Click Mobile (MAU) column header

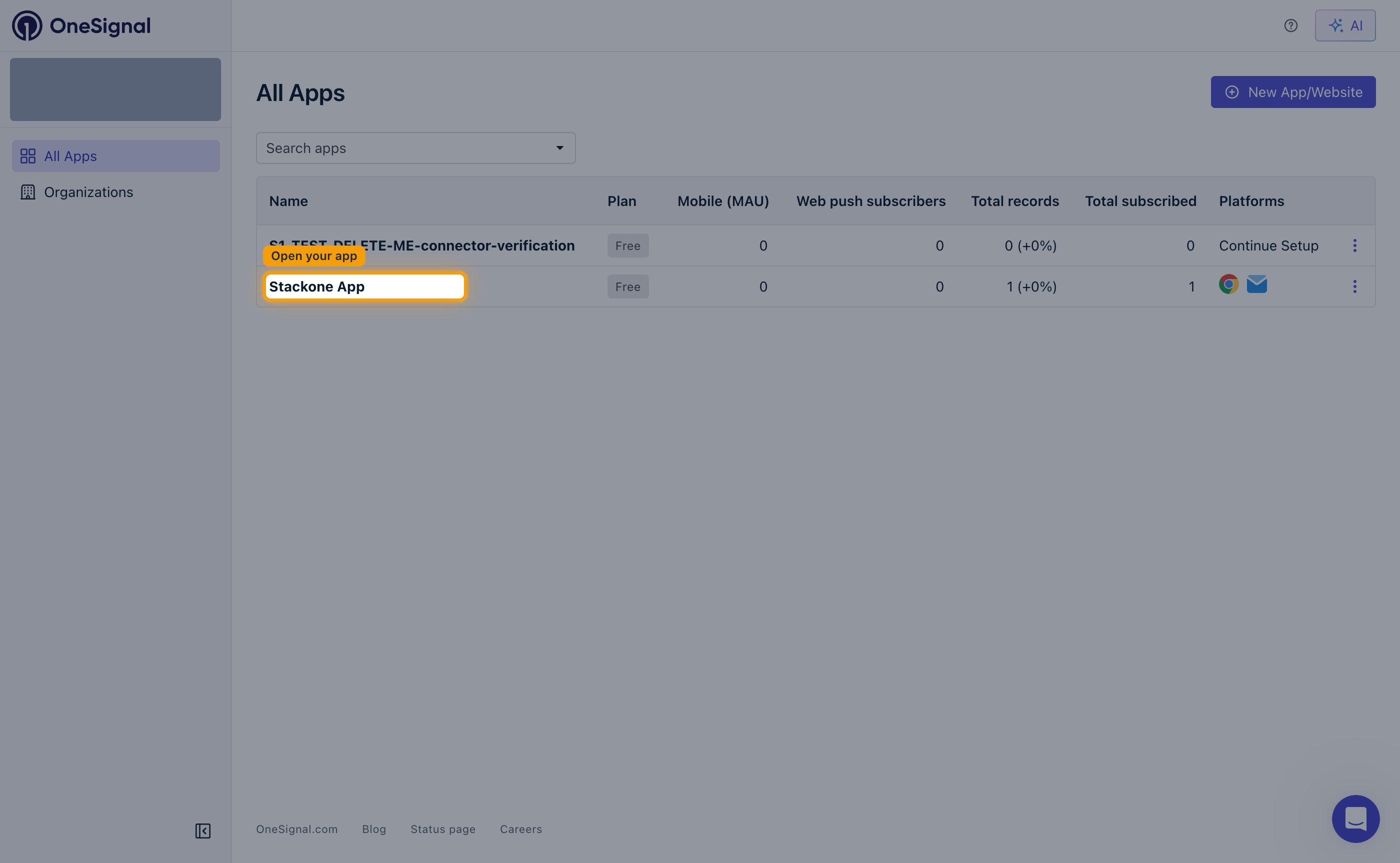pos(723,201)
